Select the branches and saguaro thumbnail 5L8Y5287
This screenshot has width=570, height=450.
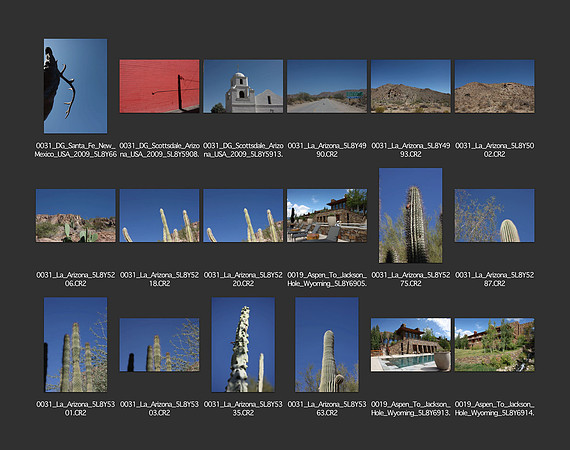click(x=495, y=216)
